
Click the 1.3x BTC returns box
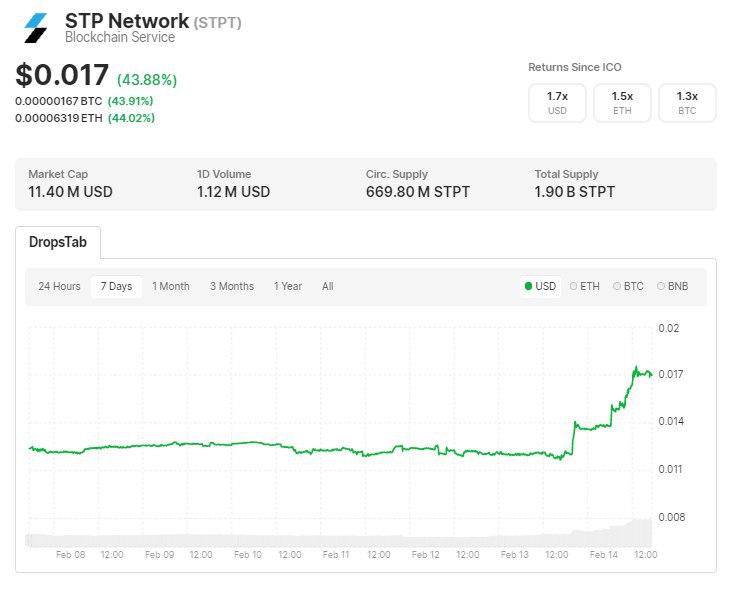(687, 103)
